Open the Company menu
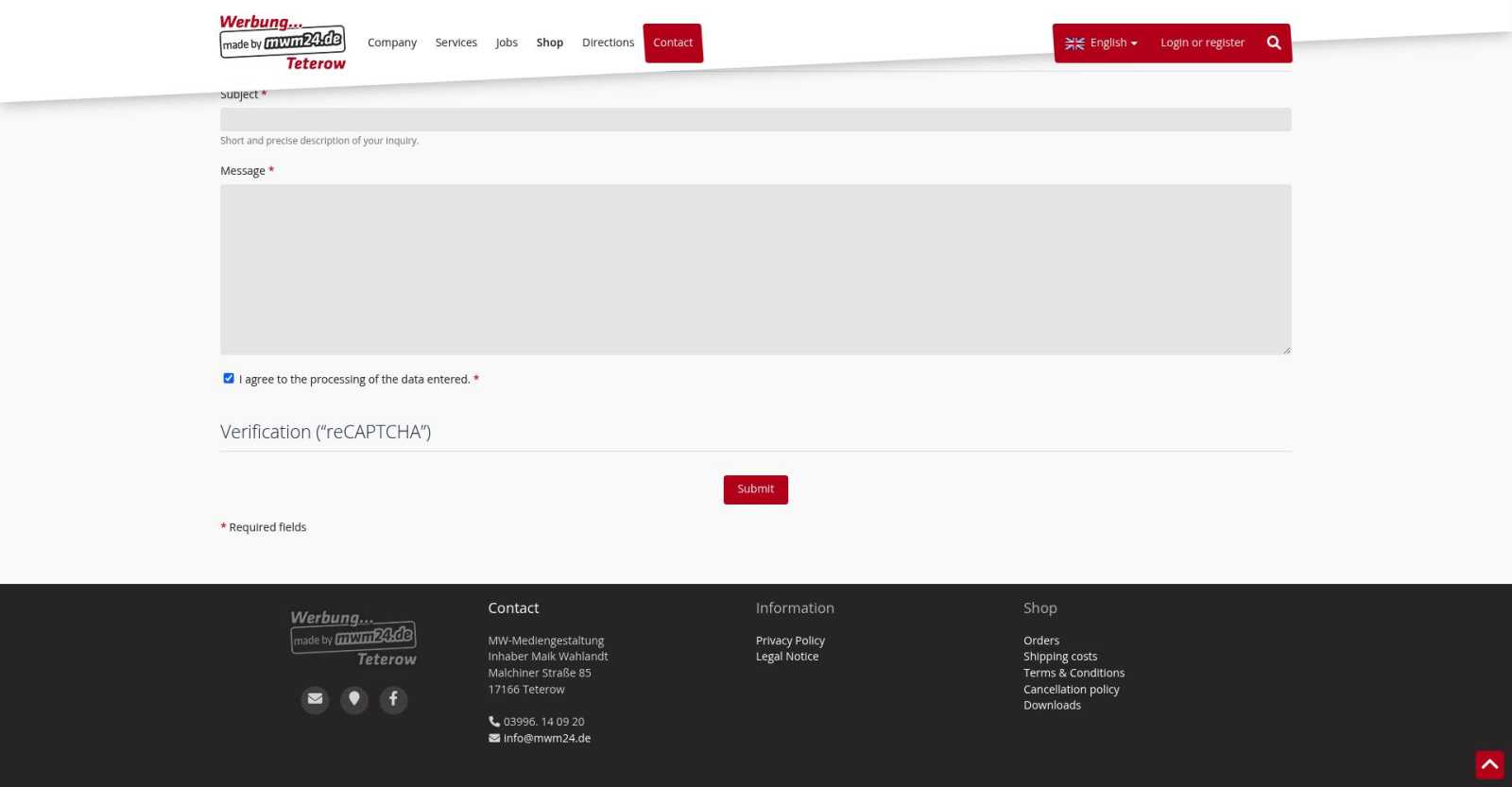The width and height of the screenshot is (1512, 787). [x=392, y=43]
